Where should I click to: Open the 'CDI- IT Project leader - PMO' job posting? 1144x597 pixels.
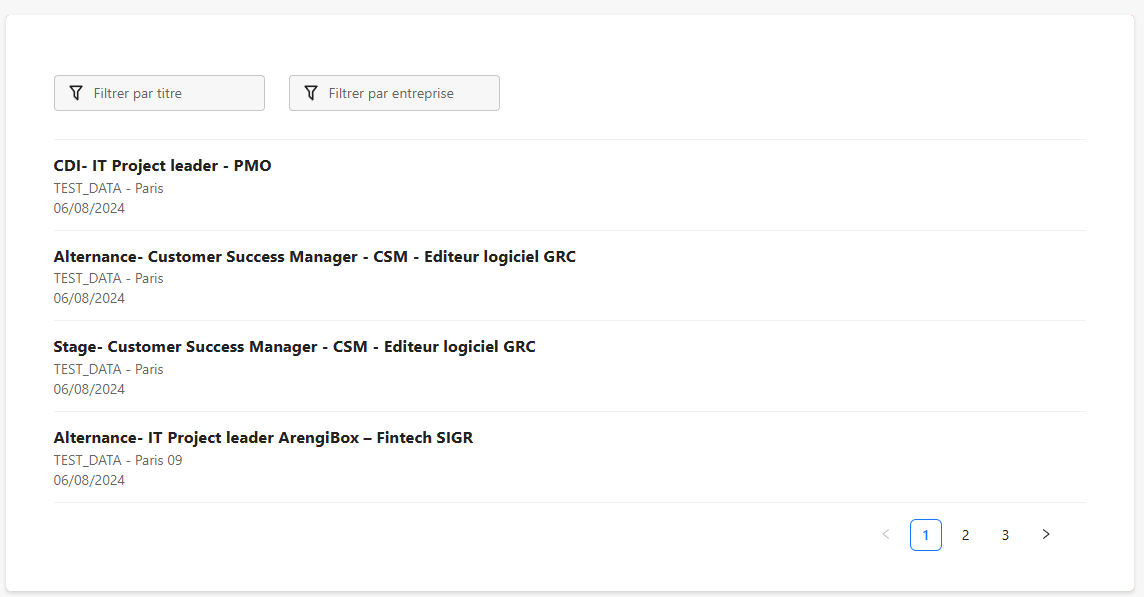[162, 165]
